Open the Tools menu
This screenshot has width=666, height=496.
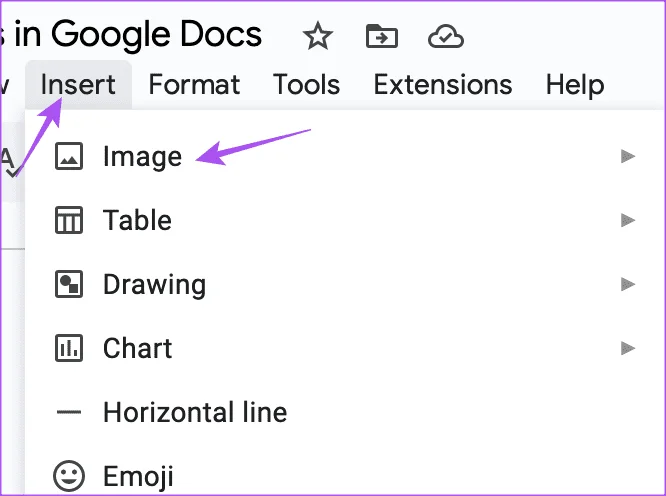pos(306,84)
